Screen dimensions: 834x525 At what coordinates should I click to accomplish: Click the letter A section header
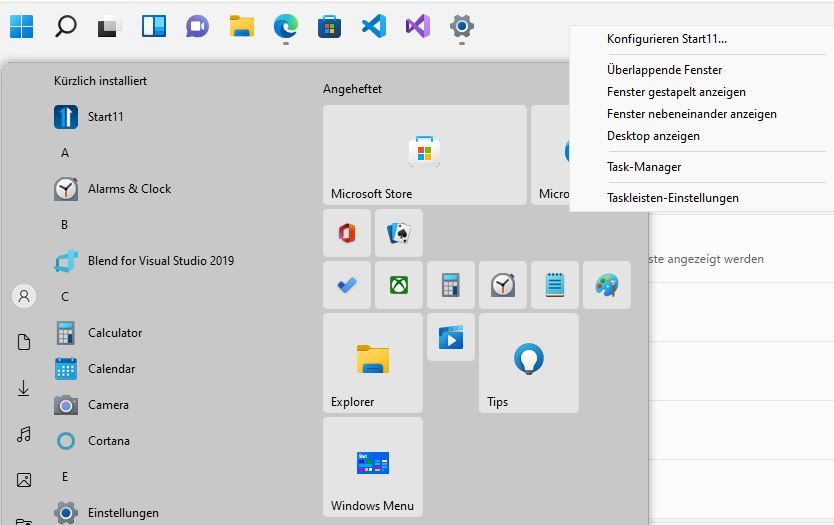coord(65,153)
